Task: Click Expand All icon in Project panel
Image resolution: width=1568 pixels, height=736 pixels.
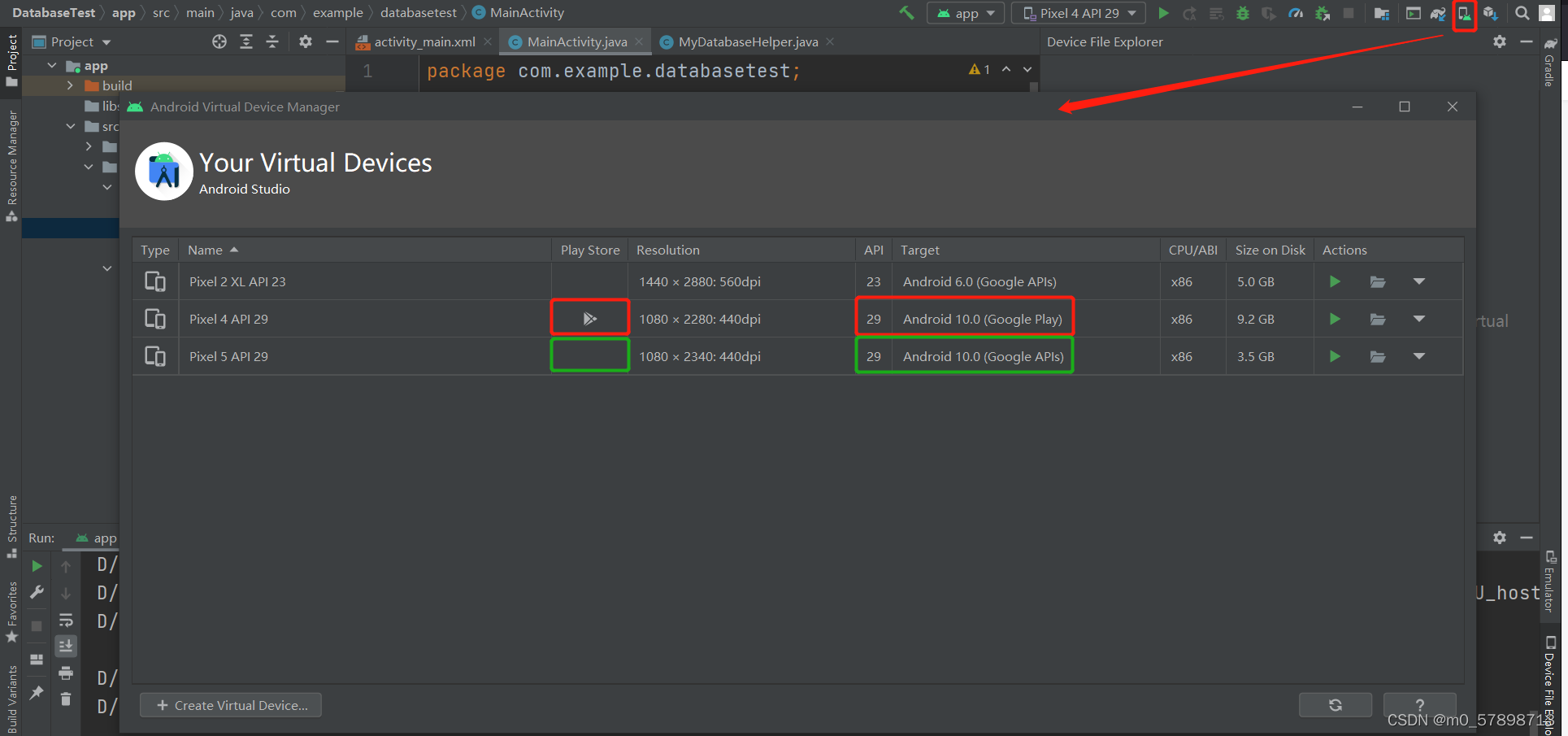Action: coord(246,41)
